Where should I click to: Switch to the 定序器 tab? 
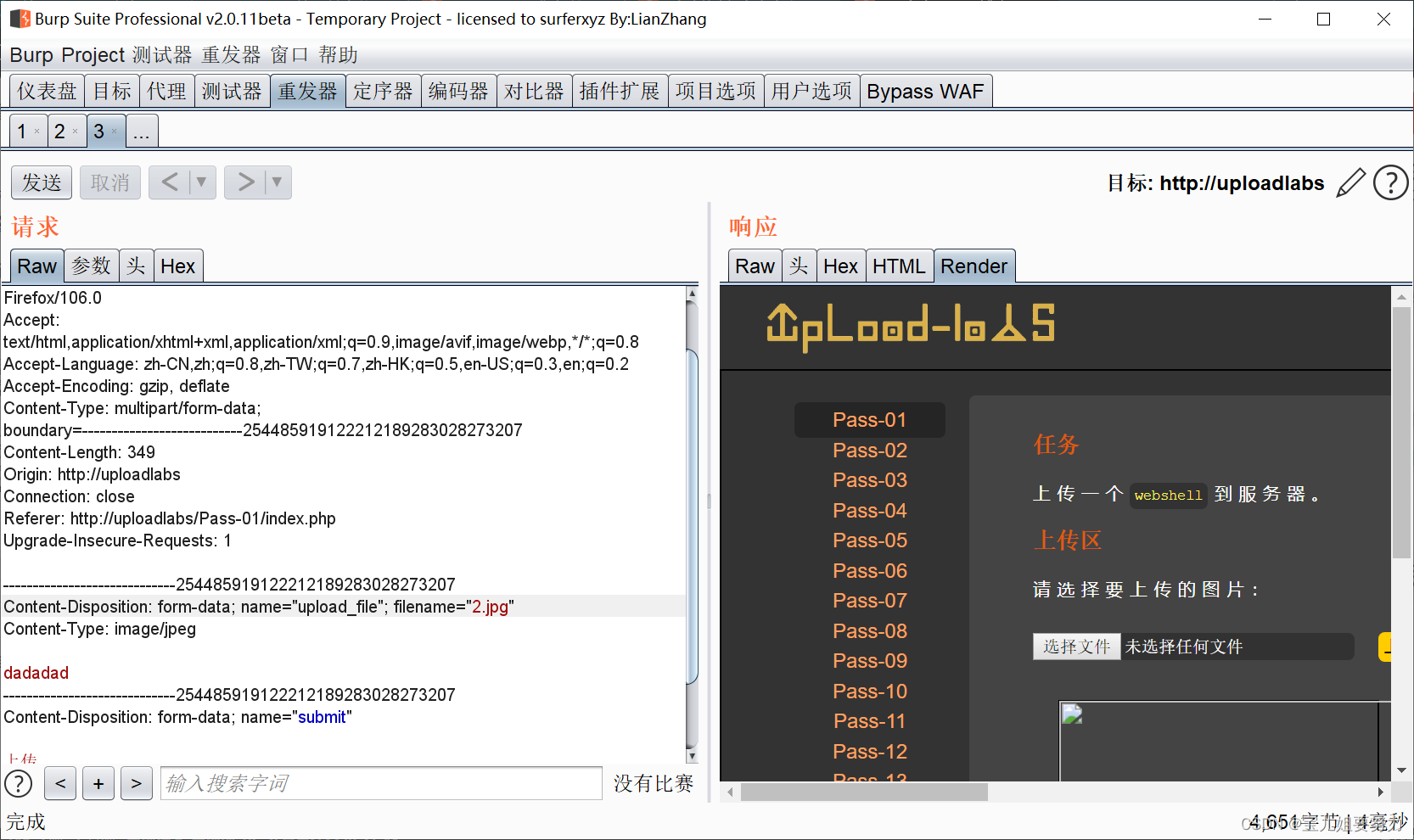pyautogui.click(x=383, y=91)
